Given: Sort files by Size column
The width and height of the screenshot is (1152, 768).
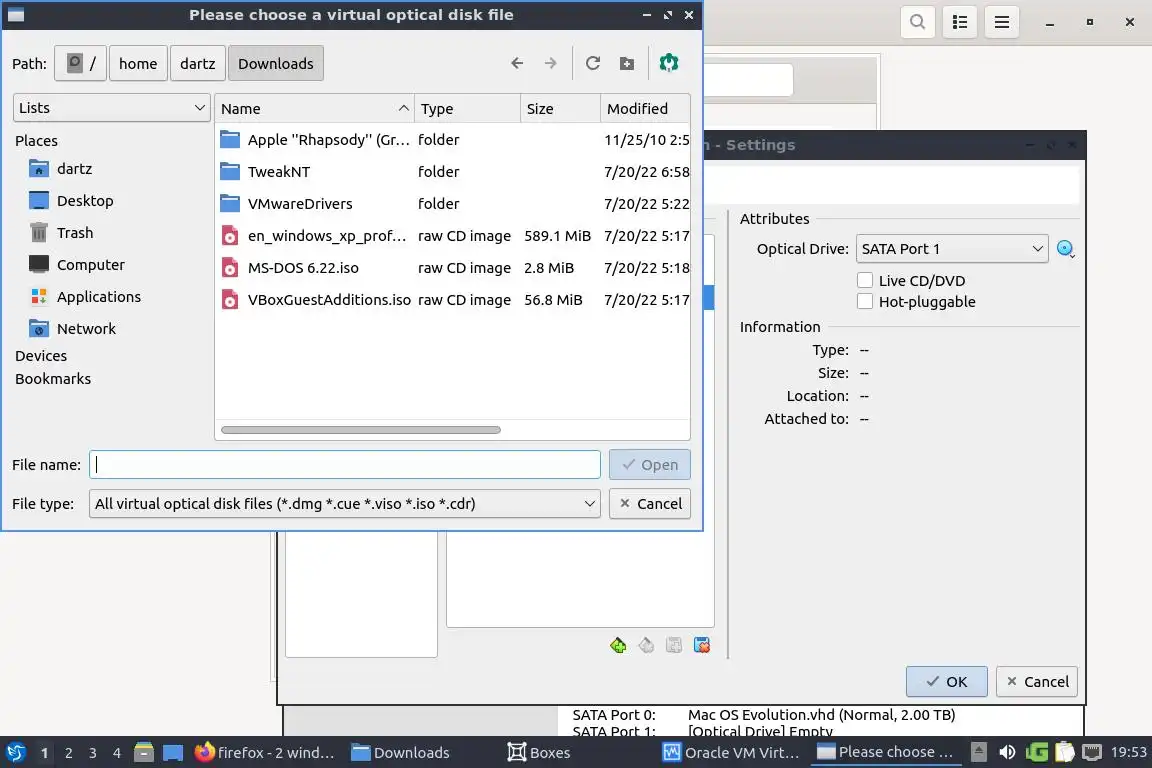Looking at the screenshot, I should [x=561, y=109].
